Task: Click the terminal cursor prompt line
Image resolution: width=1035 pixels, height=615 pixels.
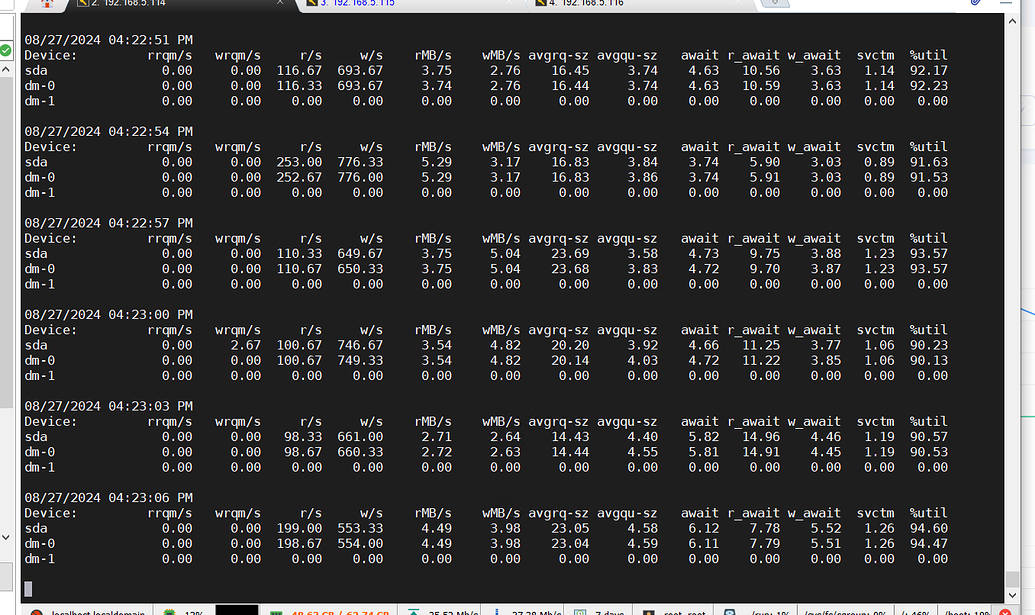Action: click(x=29, y=589)
